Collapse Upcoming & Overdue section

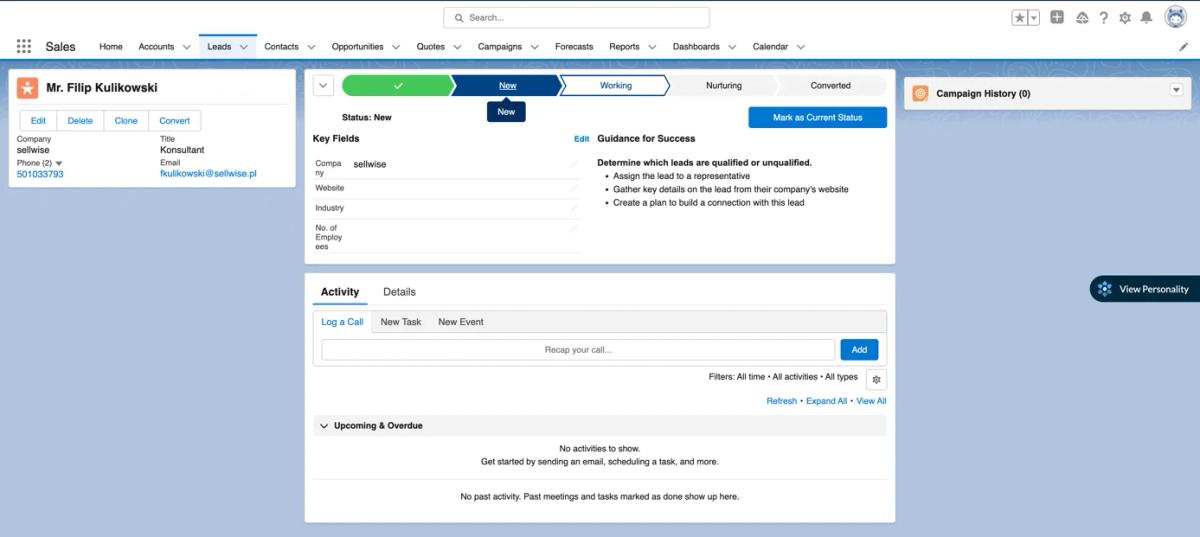click(323, 426)
